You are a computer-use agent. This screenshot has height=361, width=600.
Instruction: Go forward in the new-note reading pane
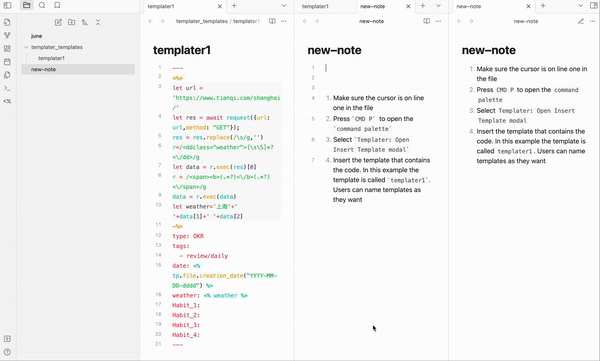click(x=471, y=21)
